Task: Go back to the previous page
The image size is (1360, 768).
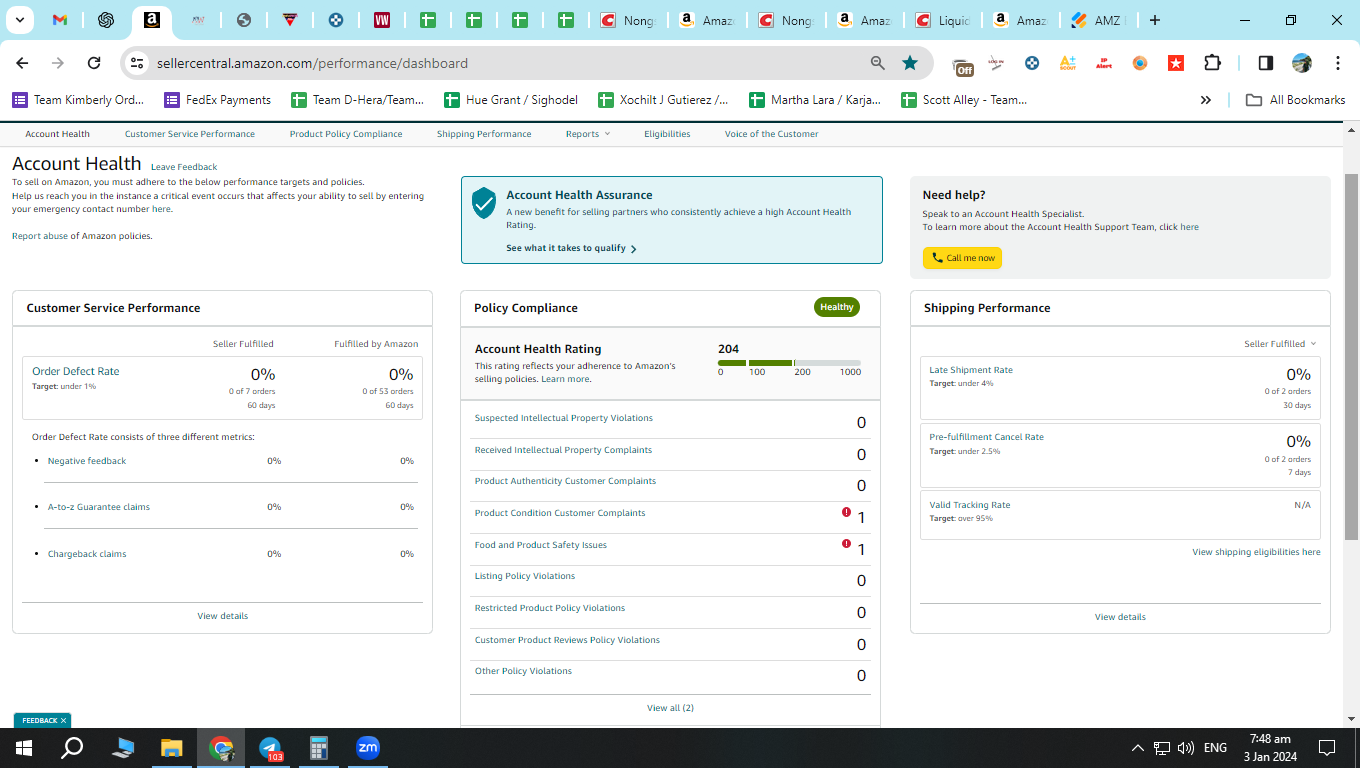Action: tap(23, 63)
